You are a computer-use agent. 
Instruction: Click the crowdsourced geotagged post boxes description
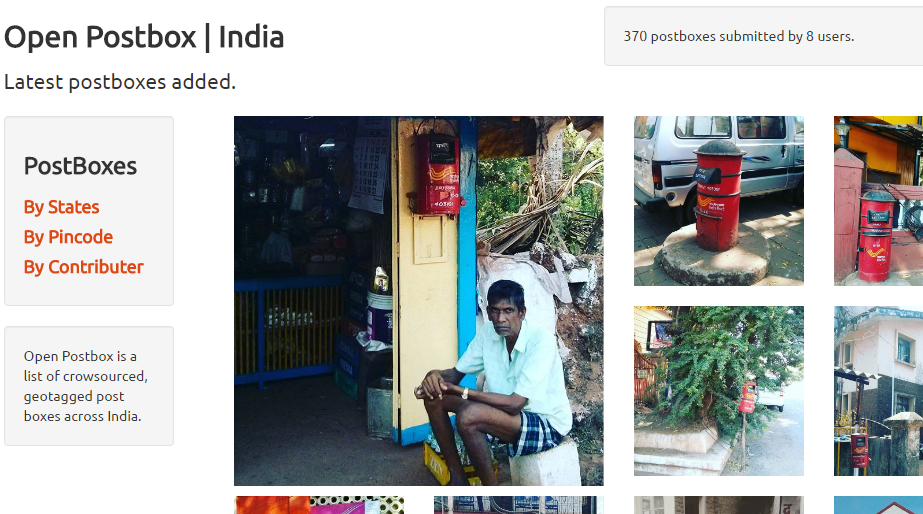click(x=86, y=386)
